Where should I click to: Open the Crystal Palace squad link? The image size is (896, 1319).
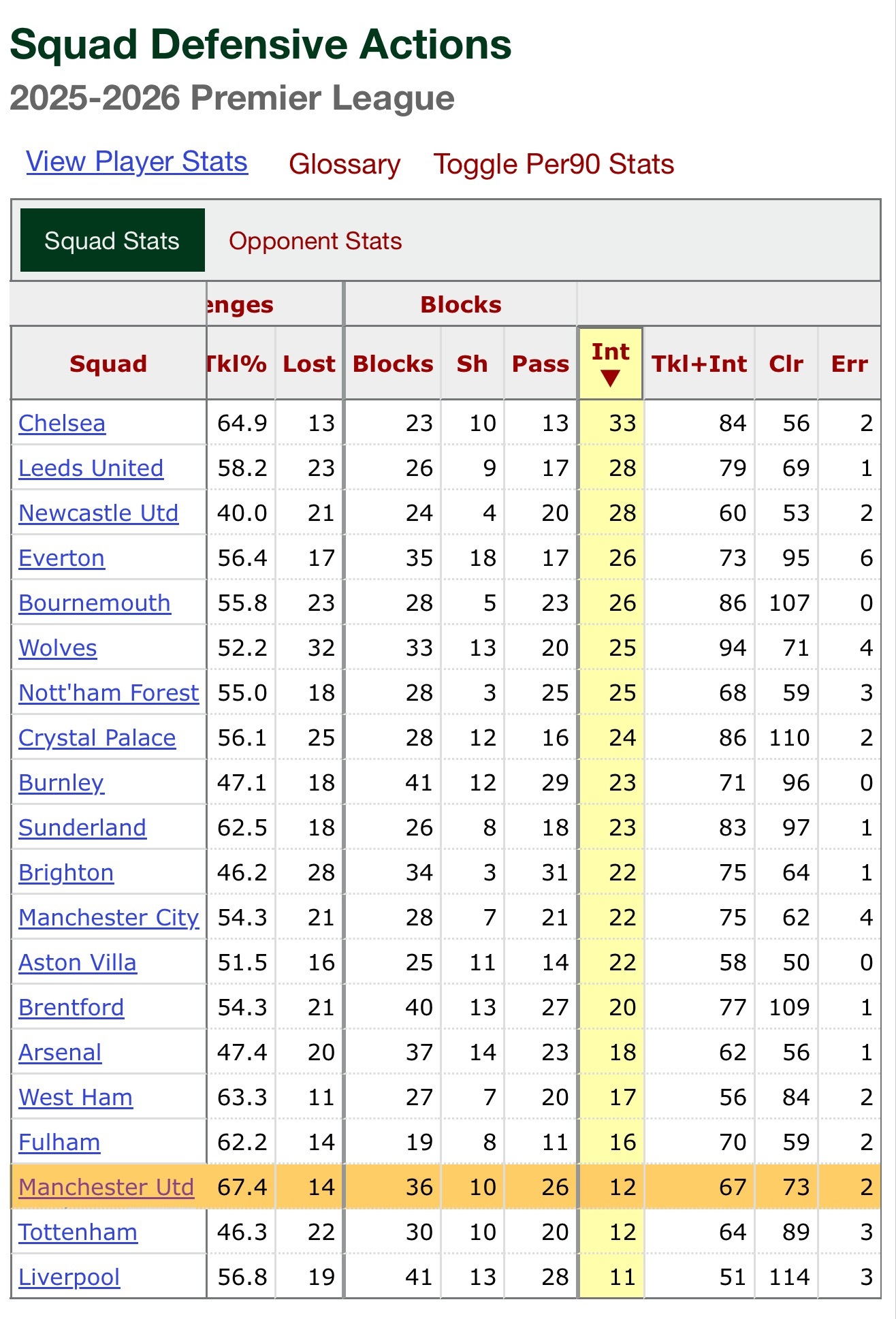[x=97, y=737]
